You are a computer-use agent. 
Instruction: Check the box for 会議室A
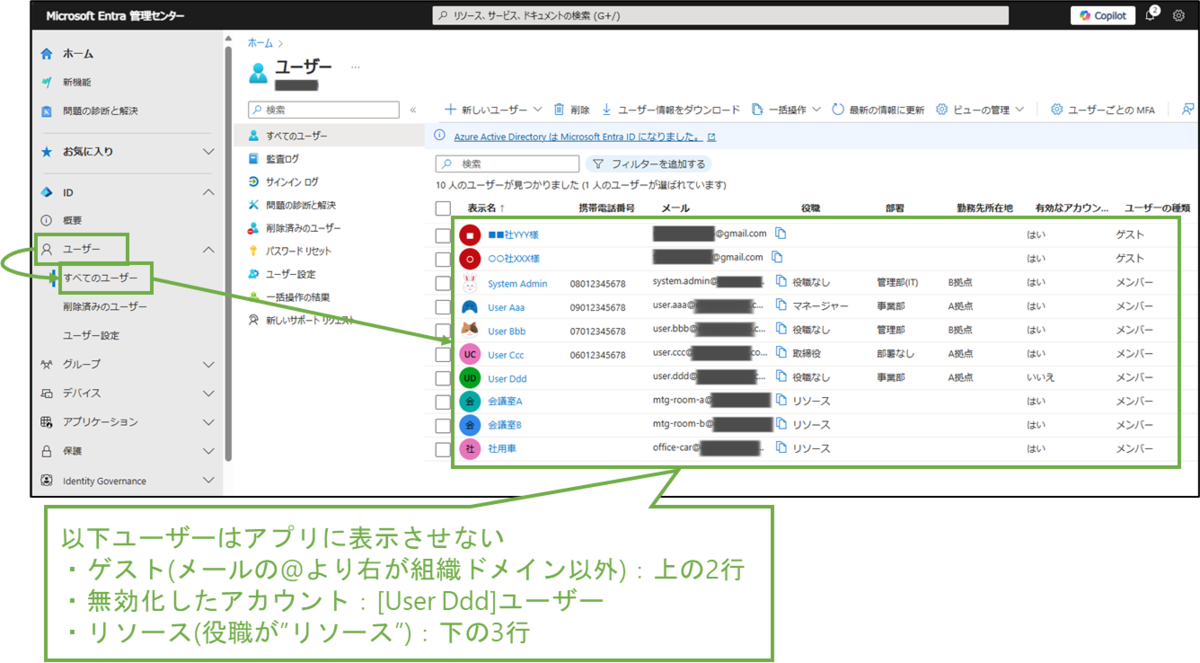click(x=443, y=401)
